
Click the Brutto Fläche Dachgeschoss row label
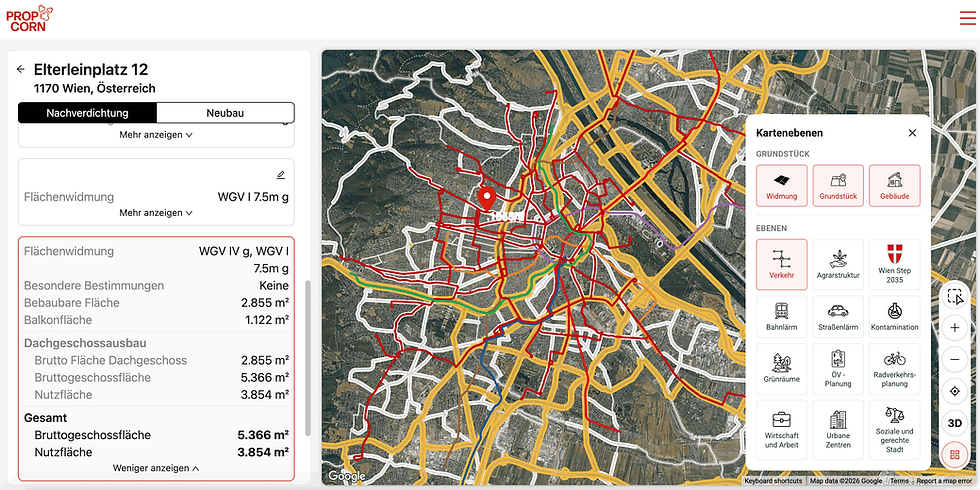[111, 361]
